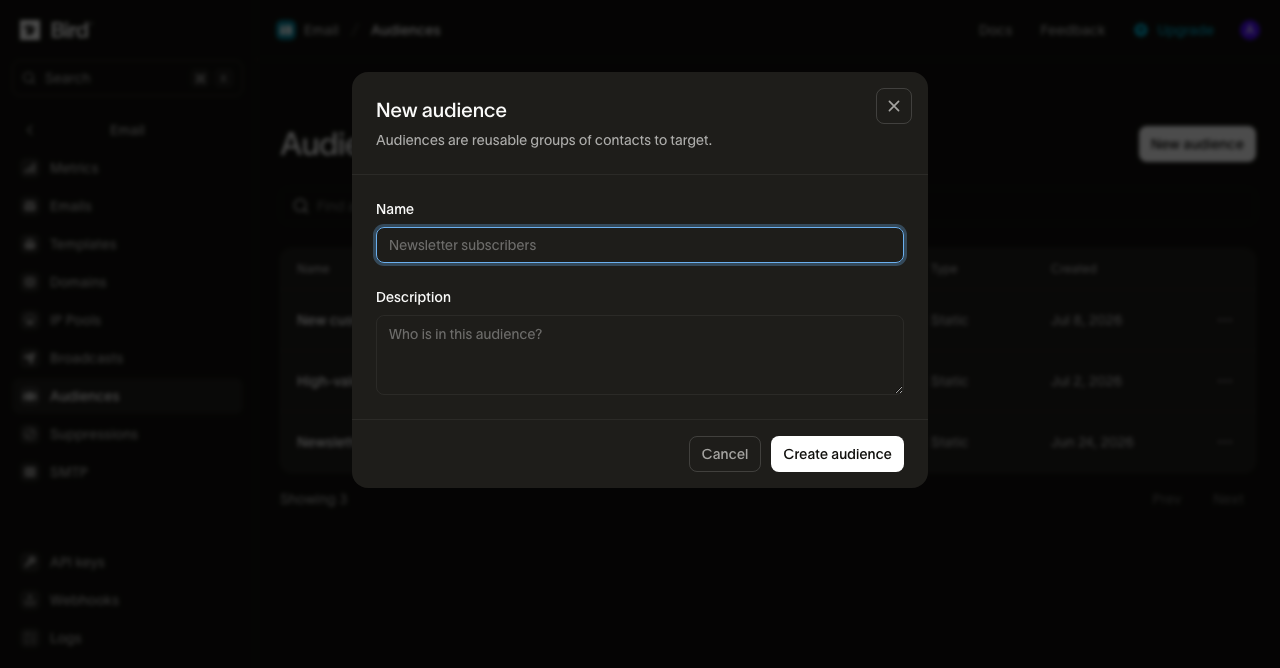Open row menu for Jul 6, 2026 audience
This screenshot has height=668, width=1280.
[x=1225, y=320]
